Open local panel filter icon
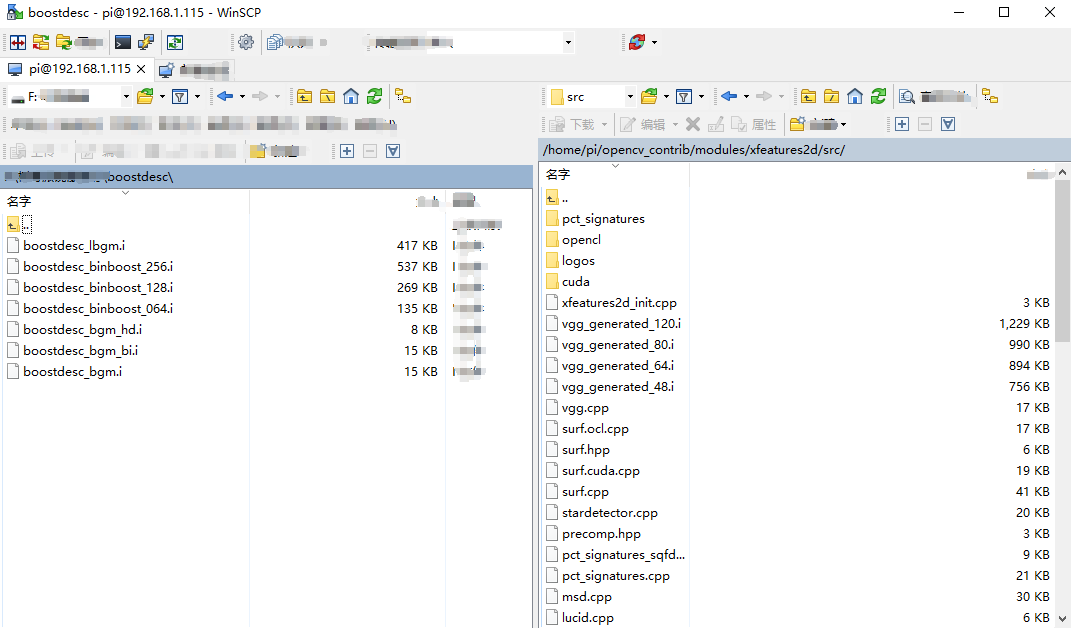 tap(180, 96)
